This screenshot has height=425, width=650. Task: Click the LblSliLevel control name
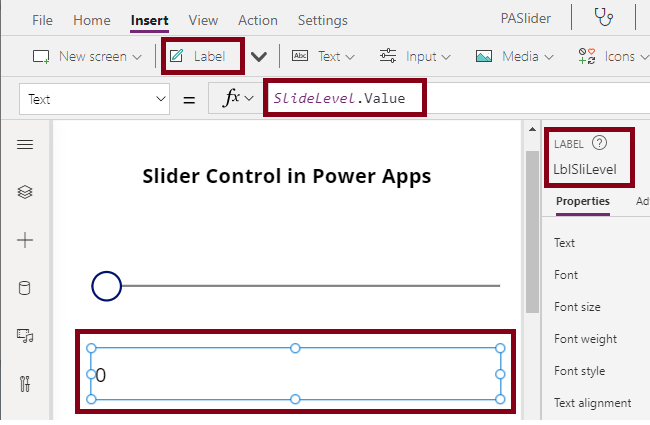585,169
